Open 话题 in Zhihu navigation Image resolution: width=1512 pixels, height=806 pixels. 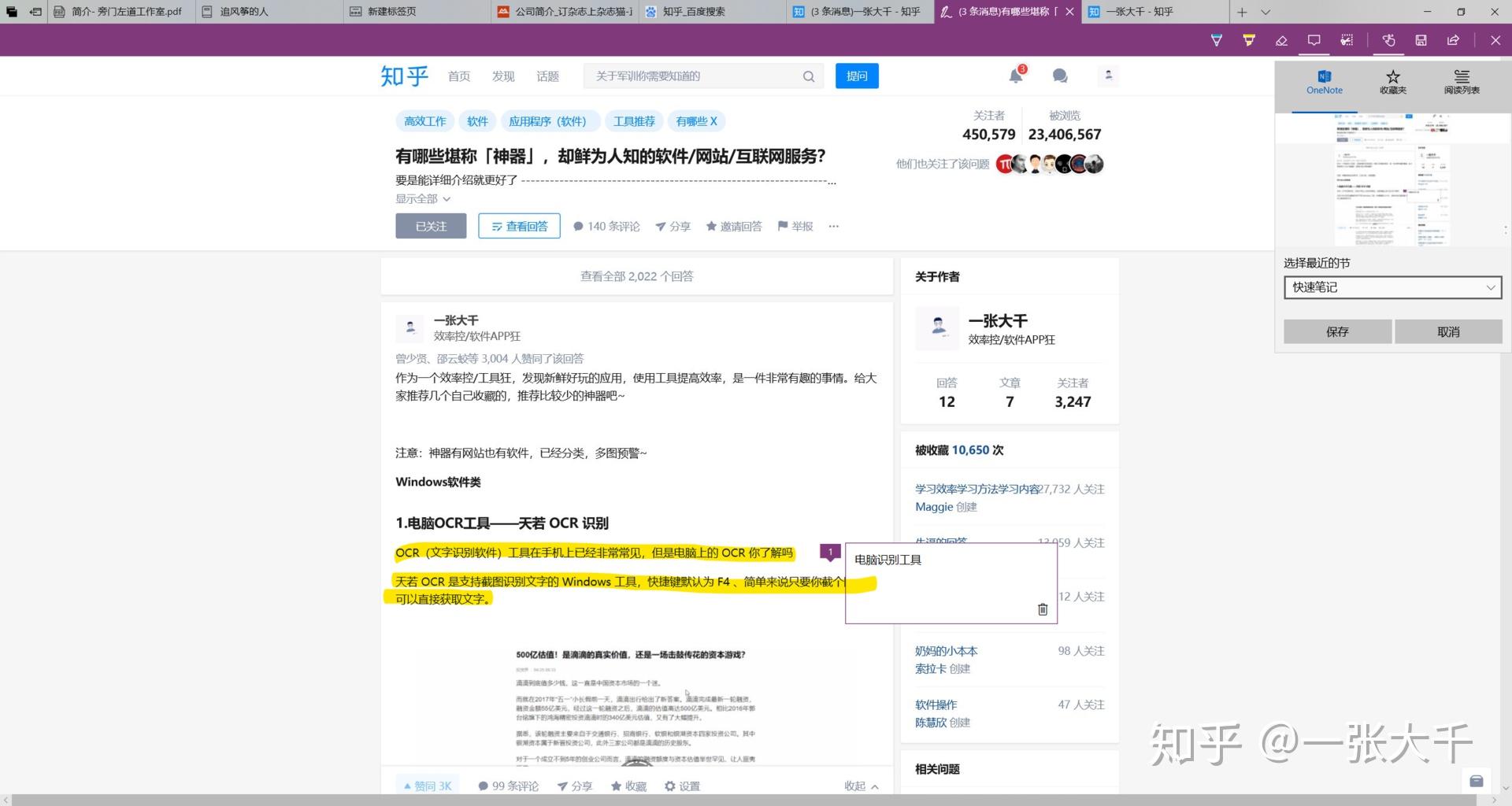coord(547,76)
